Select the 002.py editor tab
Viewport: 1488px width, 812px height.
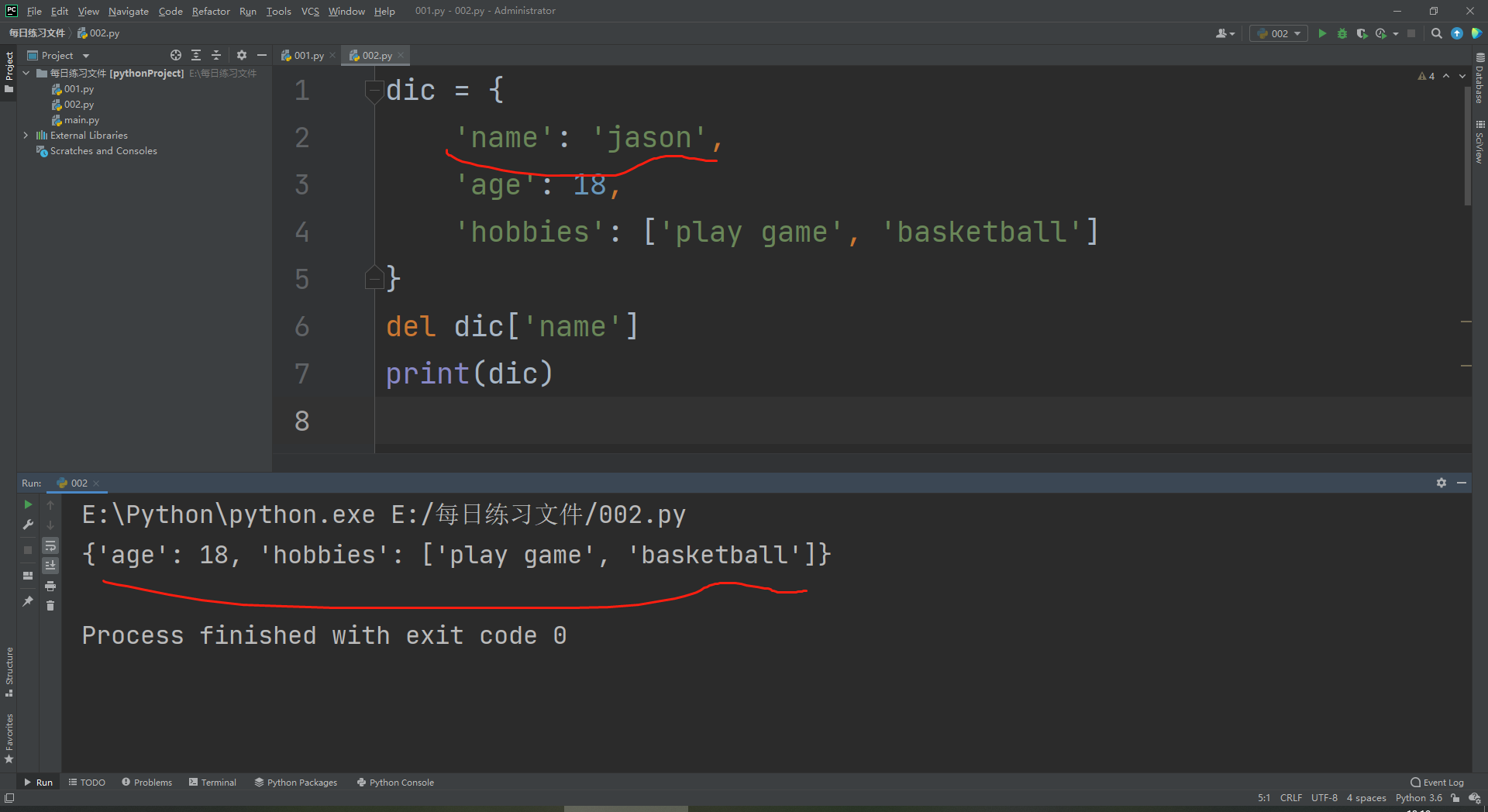point(375,55)
